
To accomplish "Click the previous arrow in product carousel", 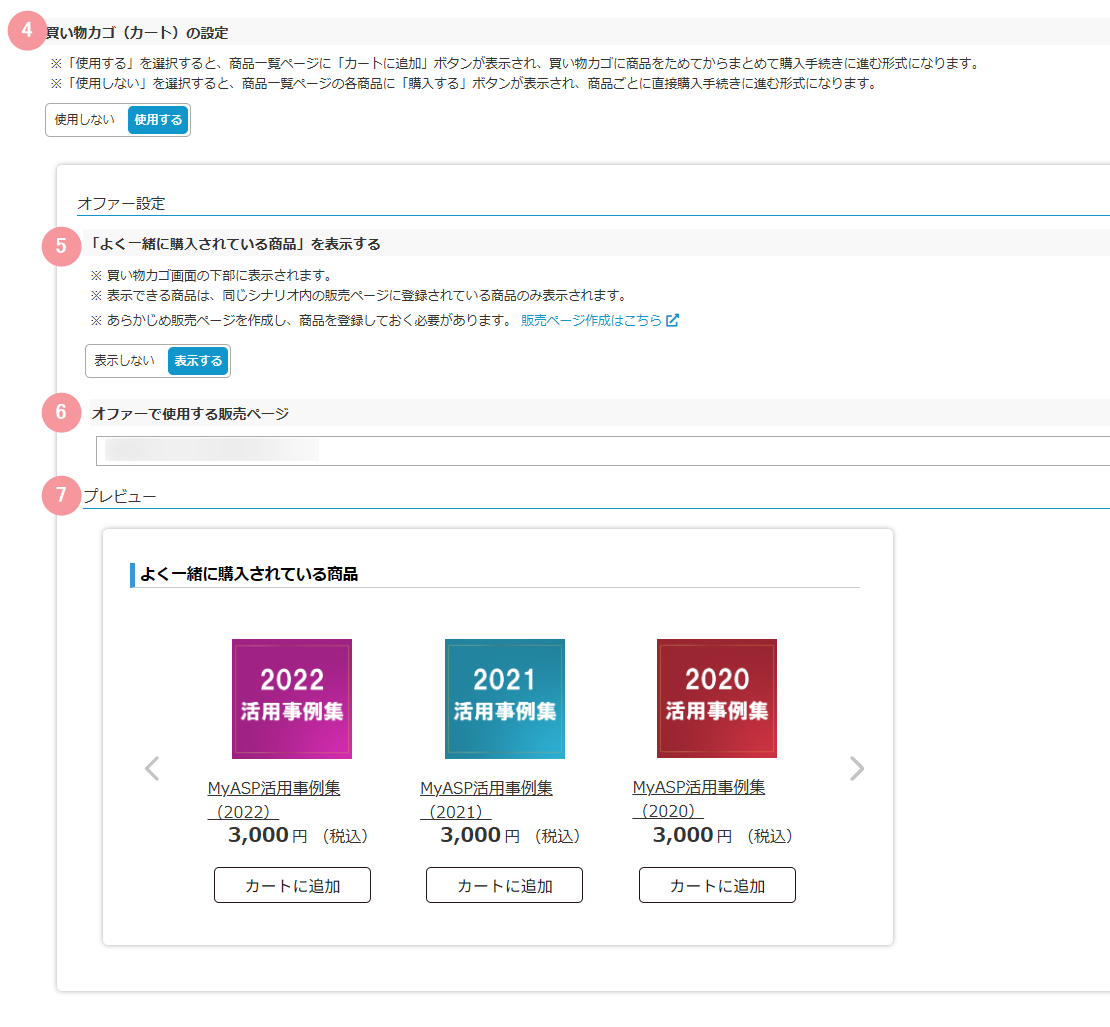I will click(152, 769).
